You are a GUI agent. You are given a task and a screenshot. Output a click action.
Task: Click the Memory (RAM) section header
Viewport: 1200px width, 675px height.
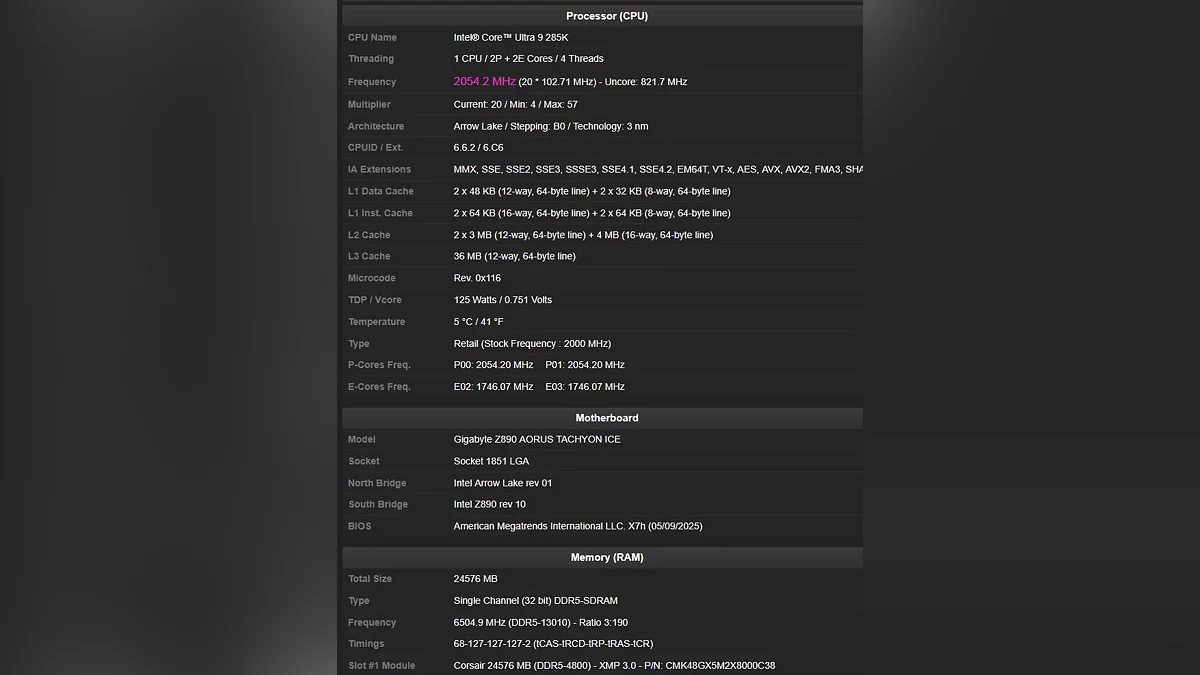click(x=606, y=557)
